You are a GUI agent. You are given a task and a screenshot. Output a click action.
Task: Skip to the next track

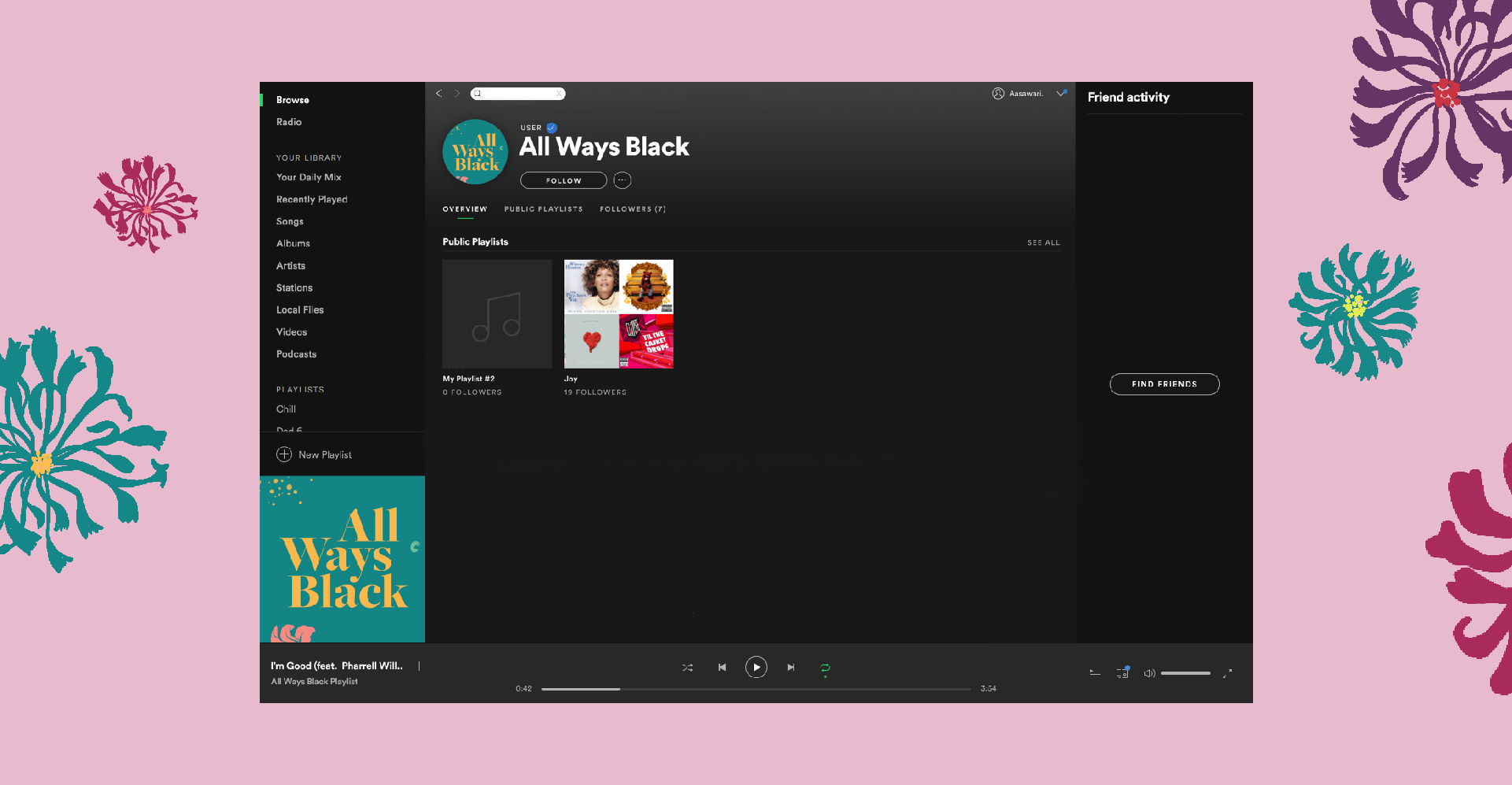(x=791, y=668)
